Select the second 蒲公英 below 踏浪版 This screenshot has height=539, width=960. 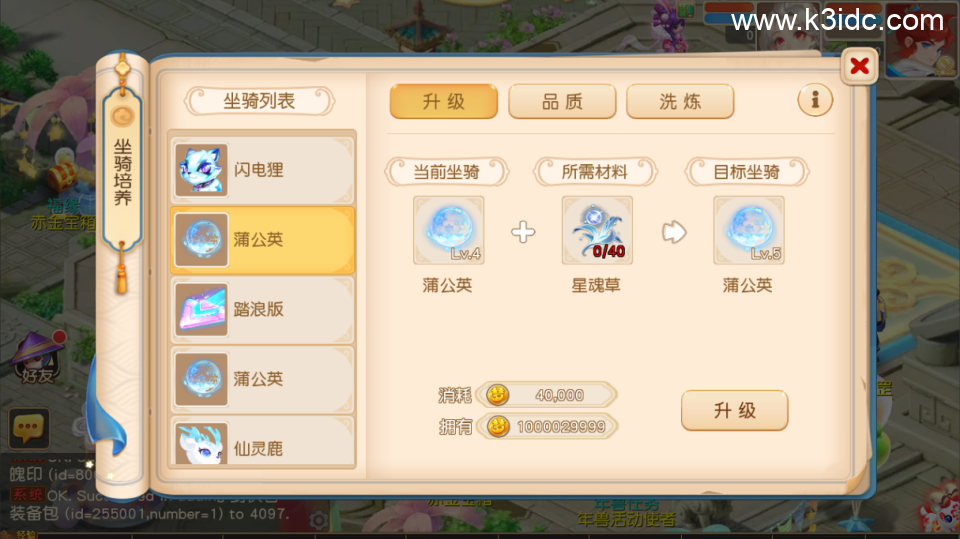(x=263, y=379)
